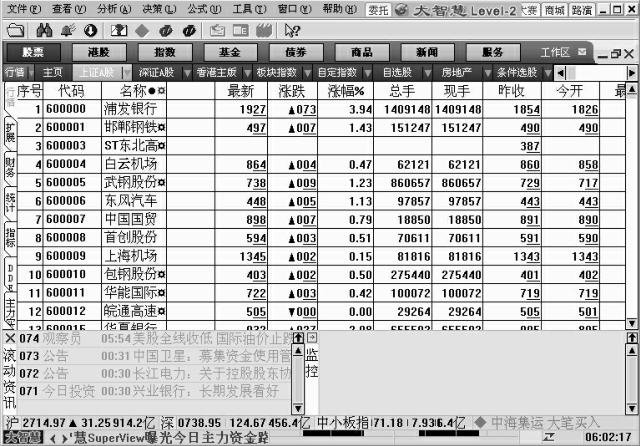640x446 pixels.
Task: Open dropdown arrow next to 自定指数
Action: (367, 73)
